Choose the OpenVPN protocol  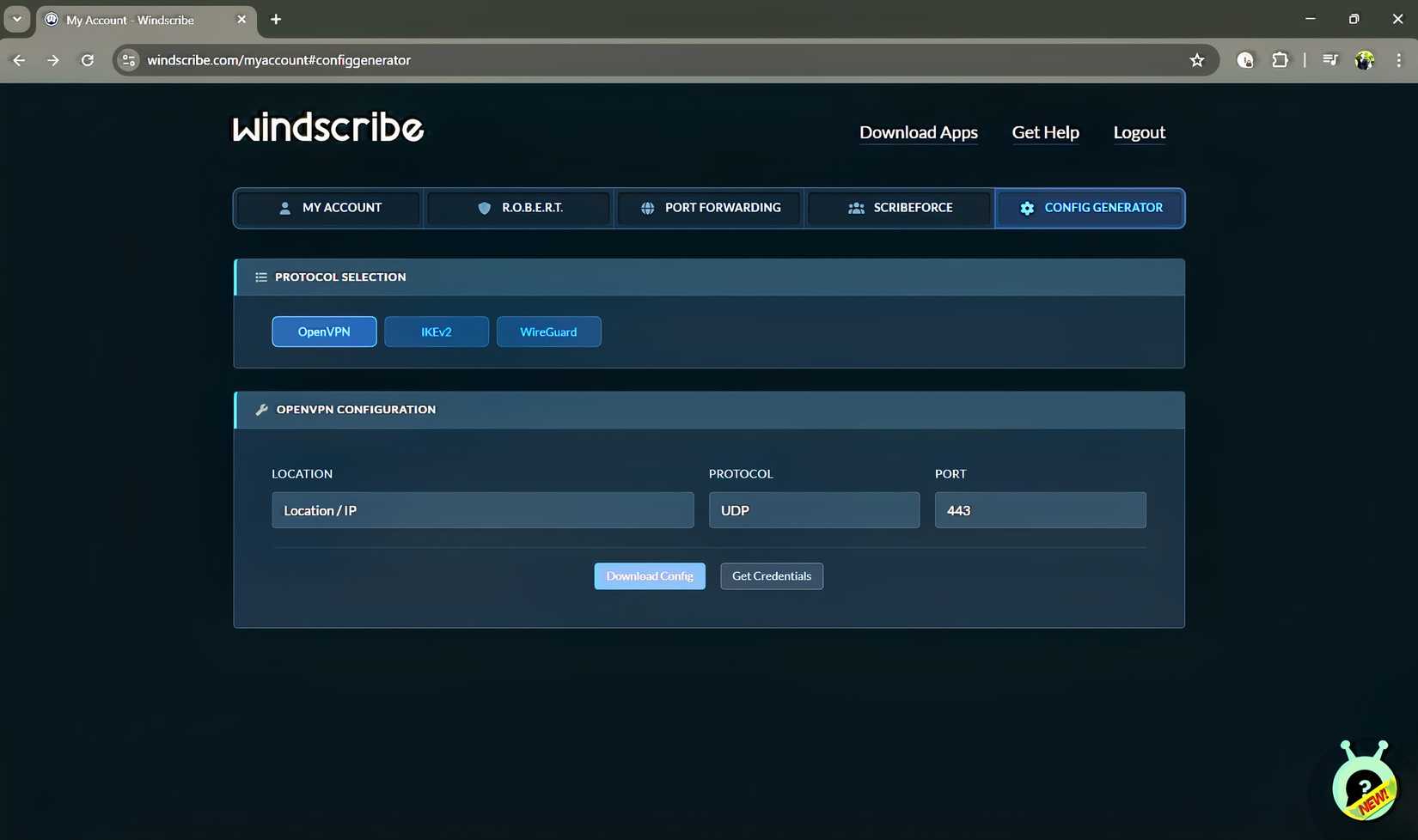324,332
